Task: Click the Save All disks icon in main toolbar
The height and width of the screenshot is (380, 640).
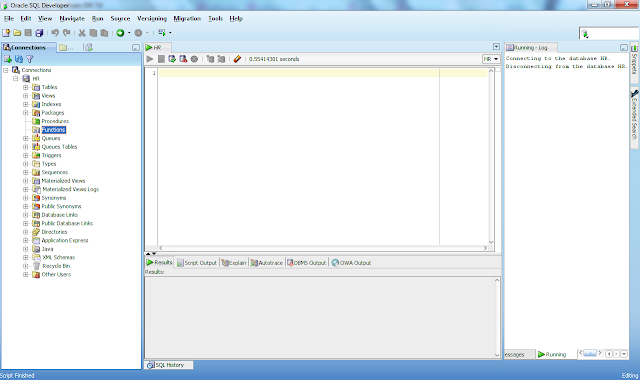Action: click(39, 33)
